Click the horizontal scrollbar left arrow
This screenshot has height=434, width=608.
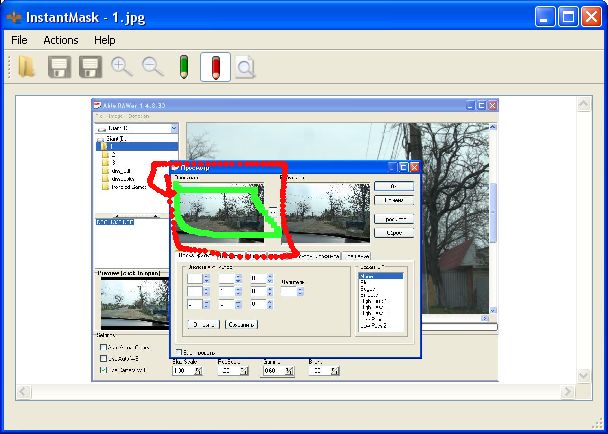point(25,390)
